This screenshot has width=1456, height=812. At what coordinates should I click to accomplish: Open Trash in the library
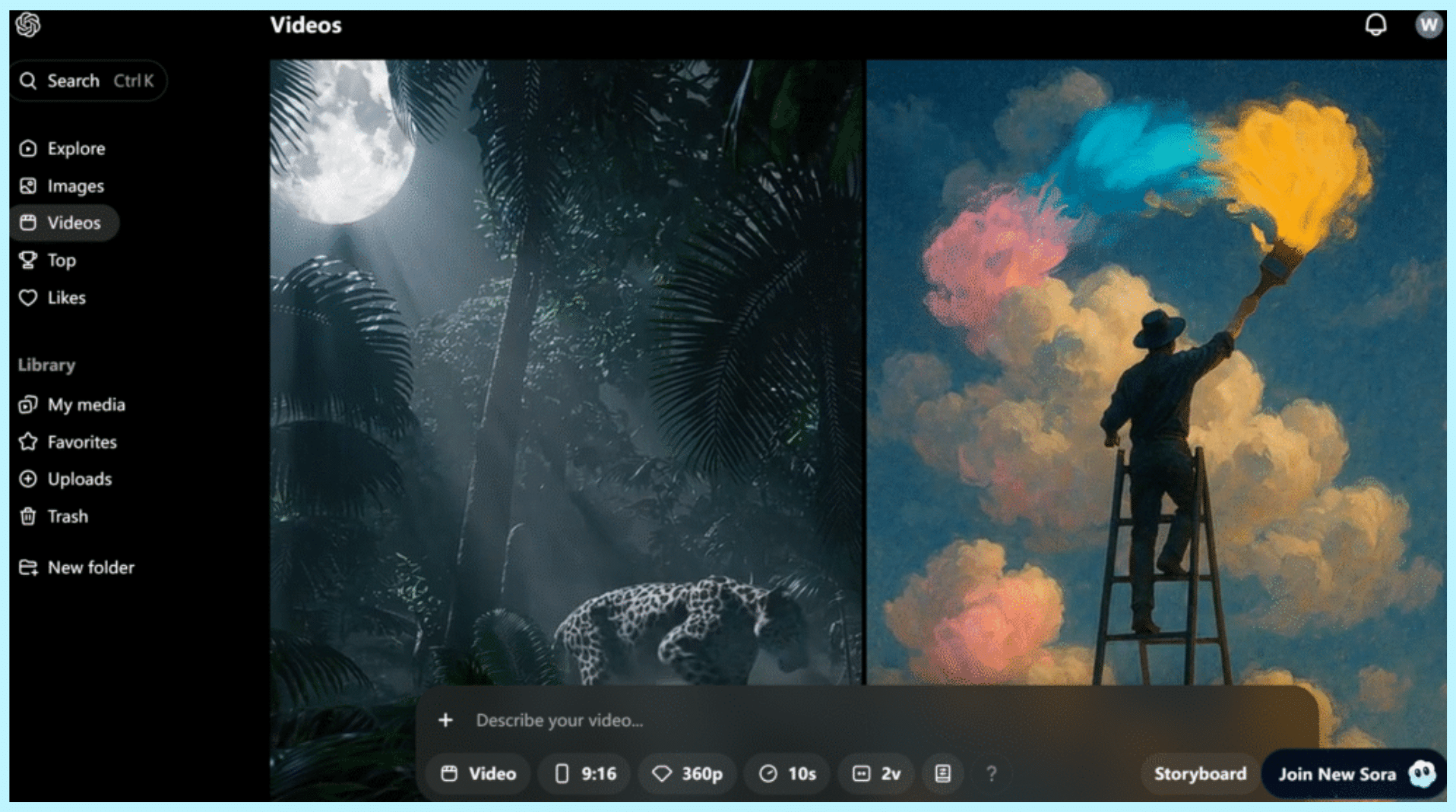tap(68, 517)
